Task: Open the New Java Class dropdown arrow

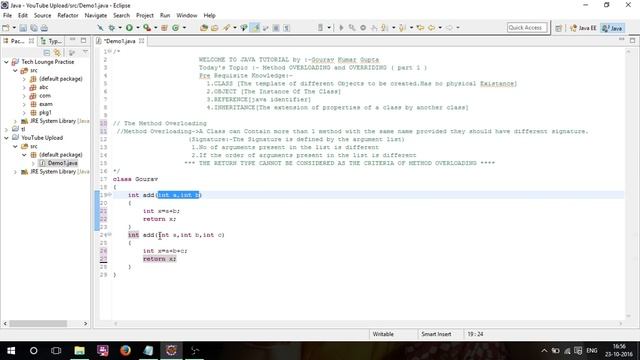Action: coord(184,28)
